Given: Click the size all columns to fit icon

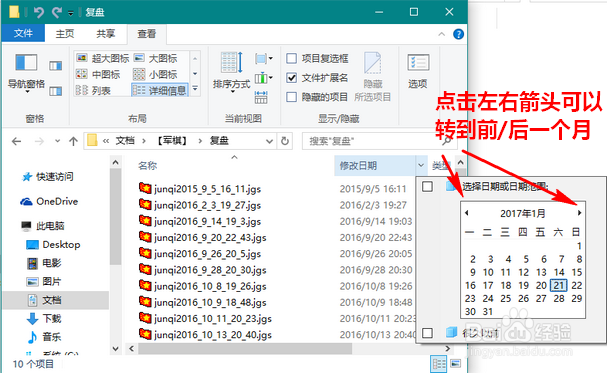Looking at the screenshot, I should tap(261, 97).
